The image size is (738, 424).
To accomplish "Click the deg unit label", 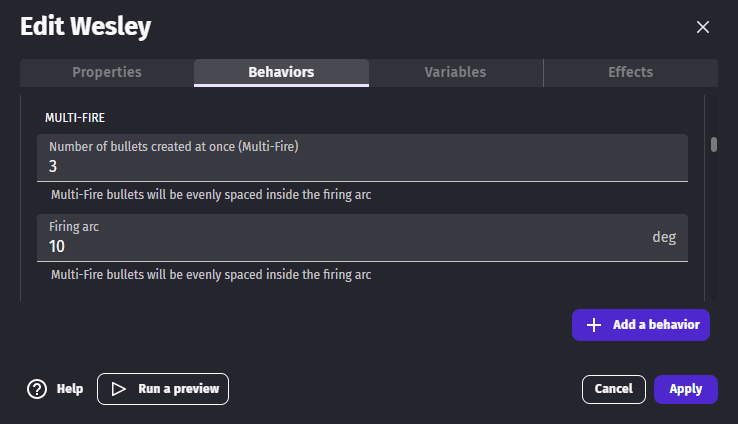I will (x=664, y=238).
